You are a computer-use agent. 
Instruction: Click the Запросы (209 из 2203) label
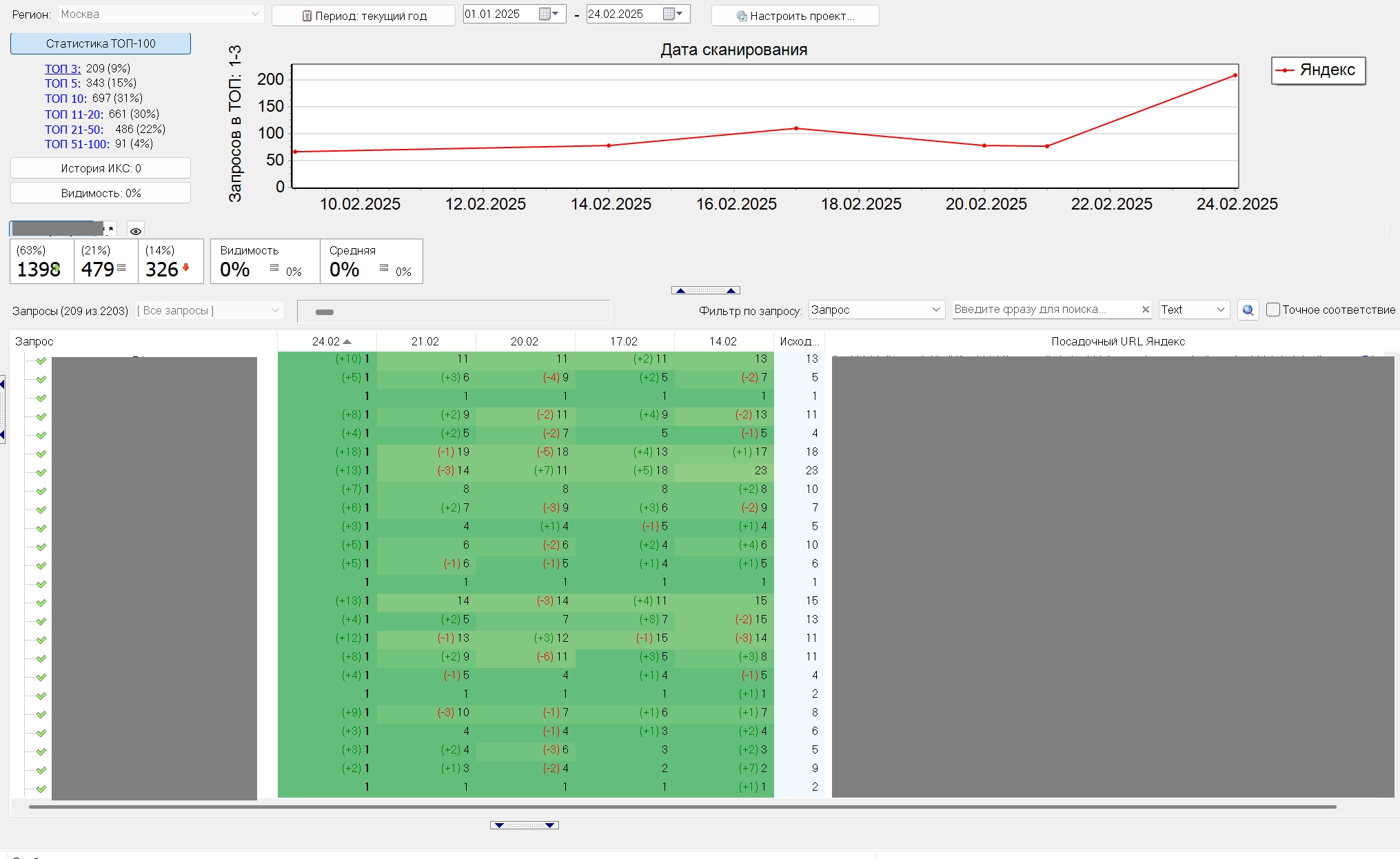70,311
